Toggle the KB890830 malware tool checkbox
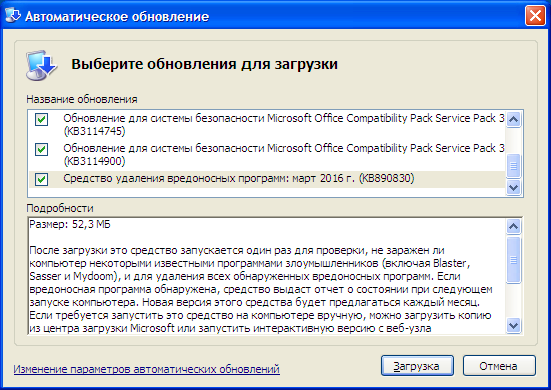 tap(41, 180)
